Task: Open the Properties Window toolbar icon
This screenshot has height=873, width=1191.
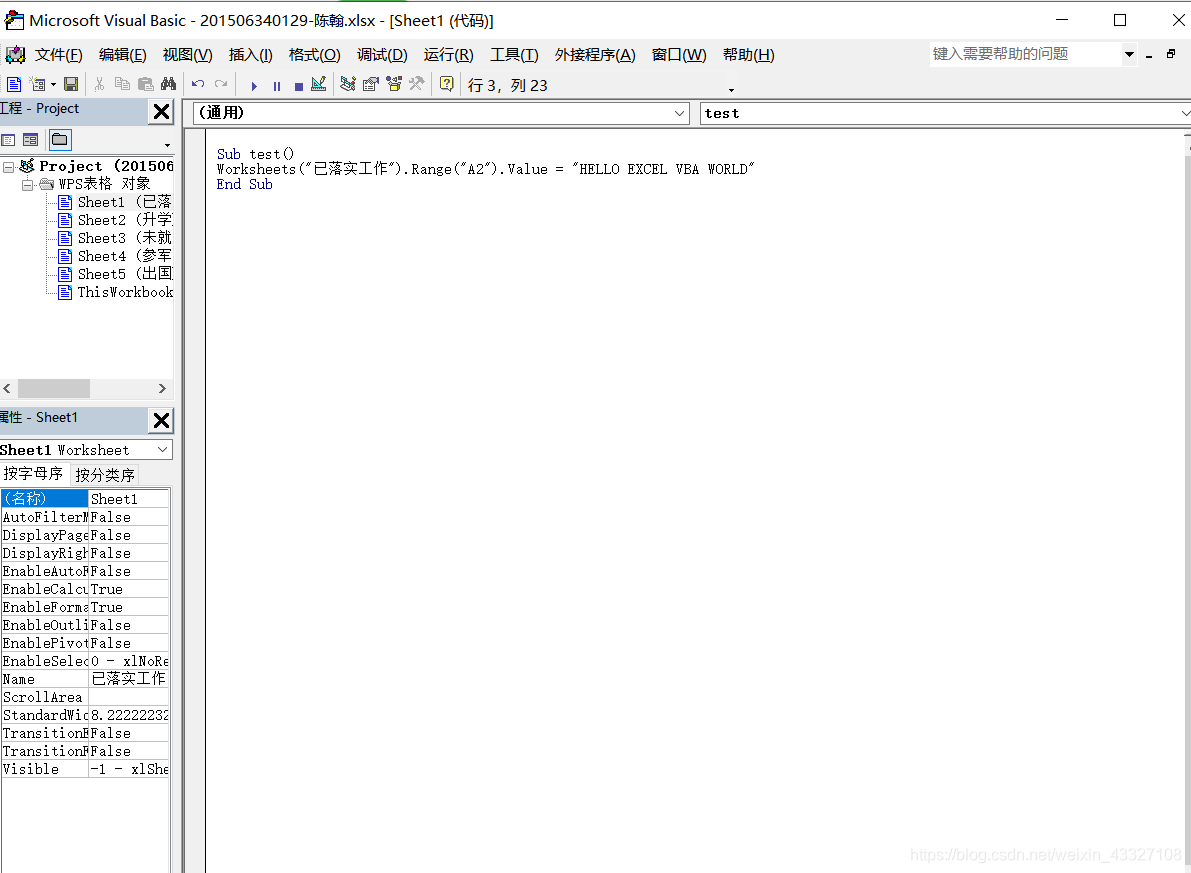Action: [x=371, y=84]
